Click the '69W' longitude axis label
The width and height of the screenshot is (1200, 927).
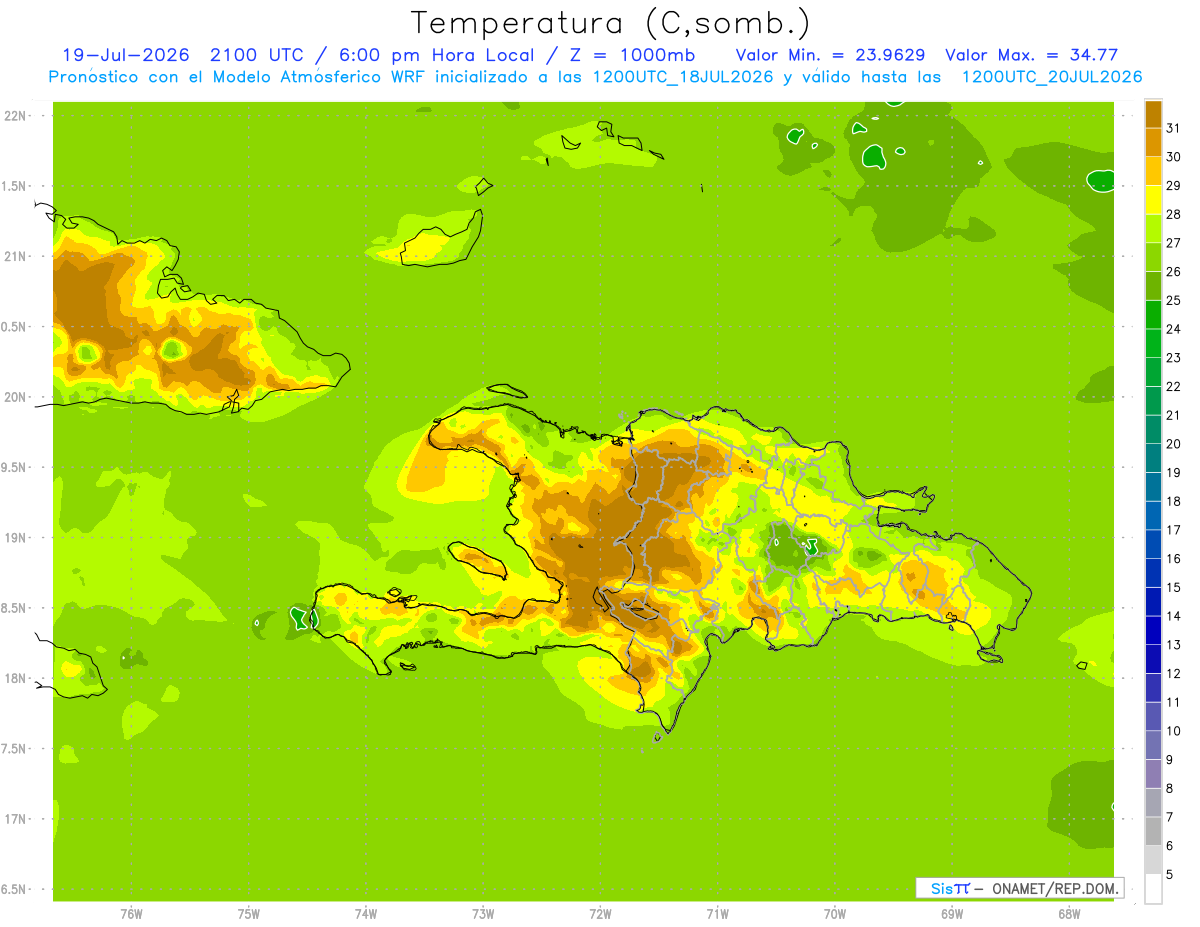[952, 913]
